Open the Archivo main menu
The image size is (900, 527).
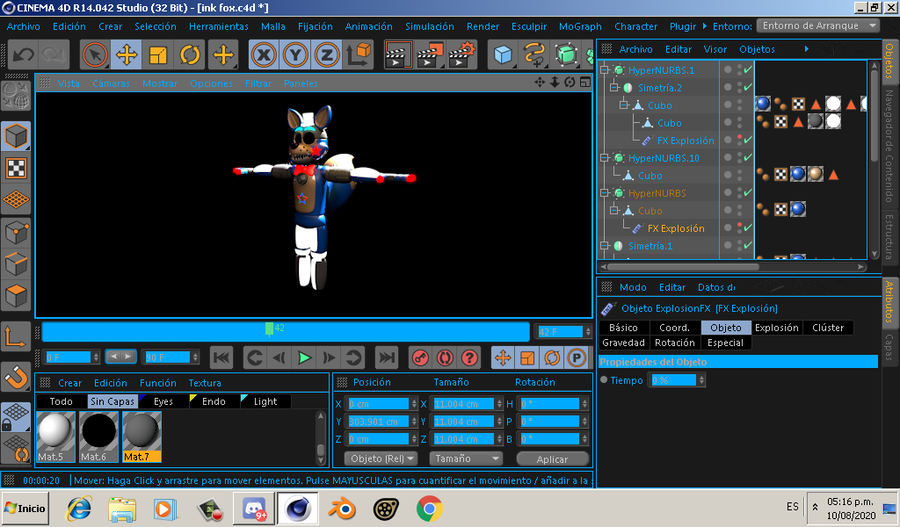pyautogui.click(x=24, y=26)
